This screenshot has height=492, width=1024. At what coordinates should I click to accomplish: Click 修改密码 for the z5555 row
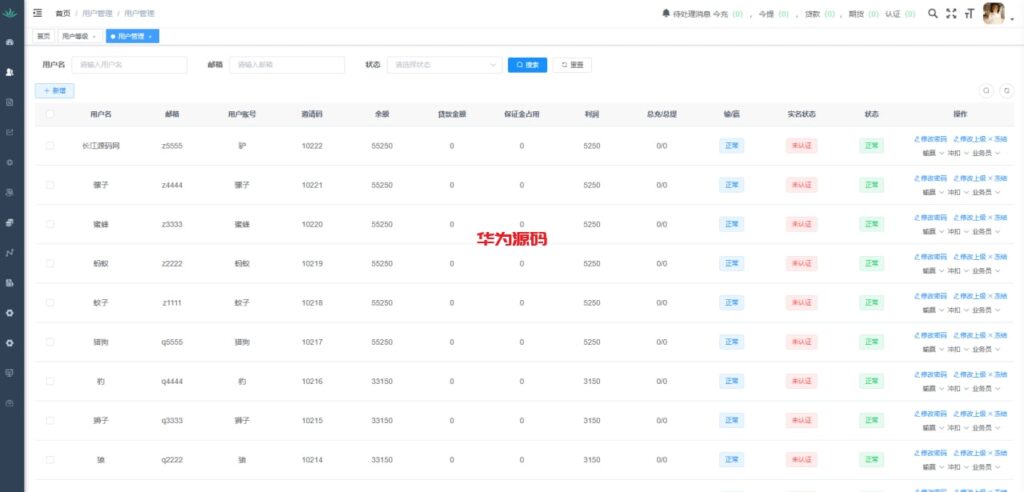click(930, 139)
